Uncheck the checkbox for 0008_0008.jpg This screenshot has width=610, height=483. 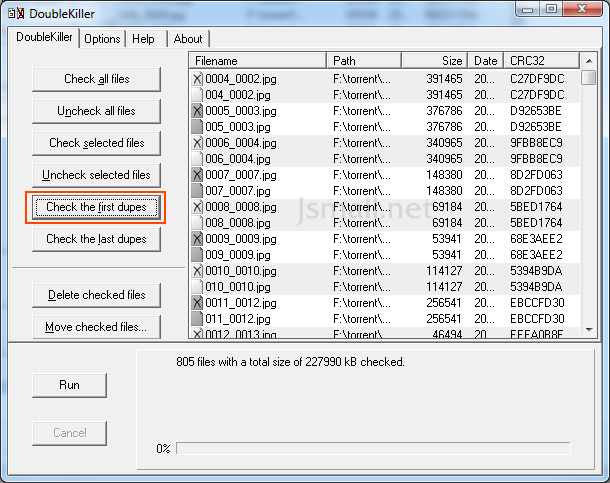point(197,207)
